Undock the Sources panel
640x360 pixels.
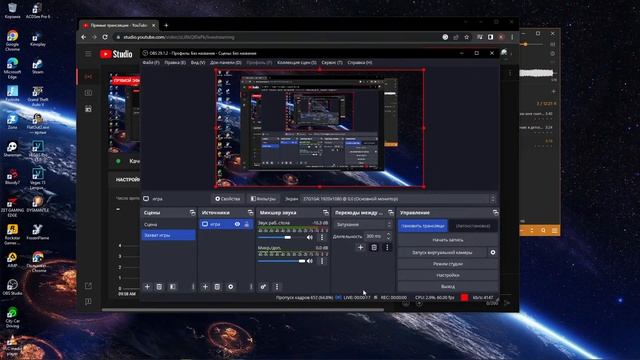coord(250,213)
